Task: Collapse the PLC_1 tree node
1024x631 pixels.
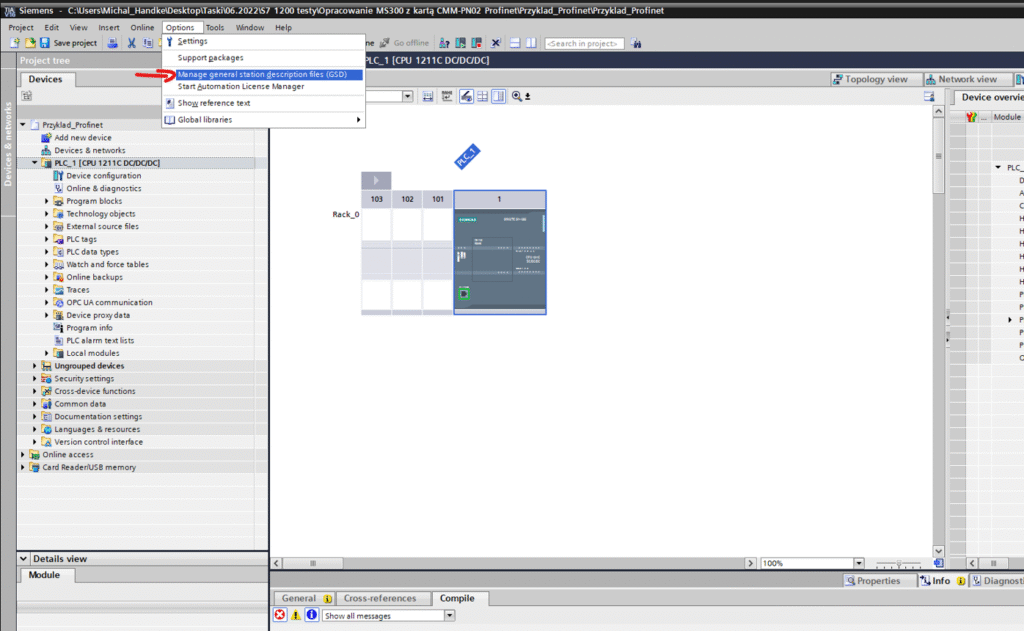Action: click(x=35, y=163)
